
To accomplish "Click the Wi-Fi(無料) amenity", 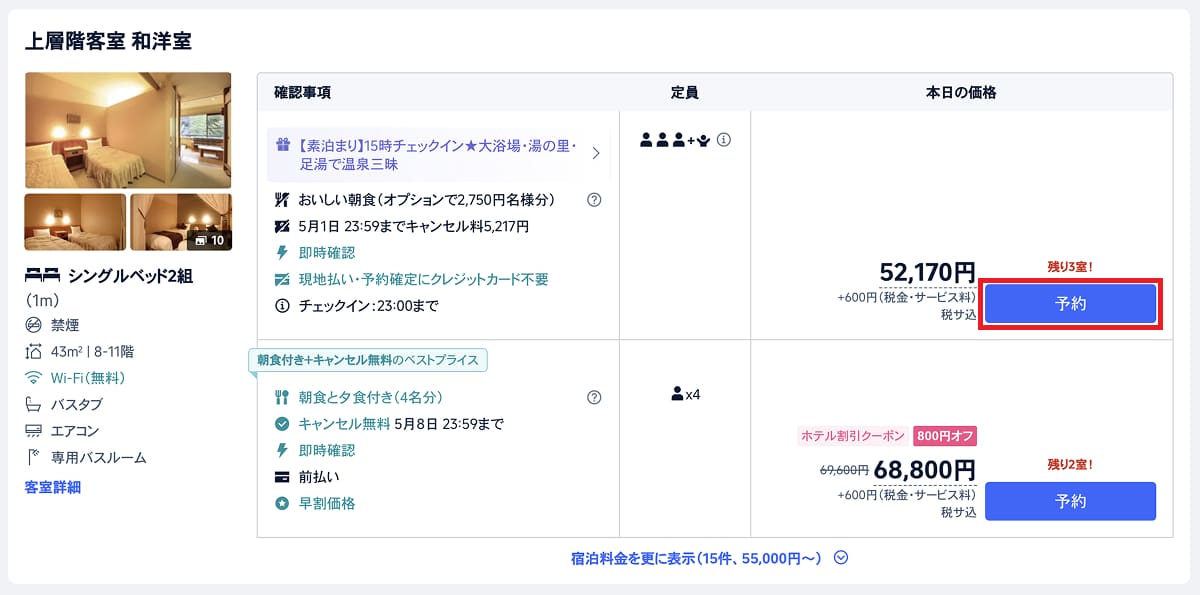I will tap(88, 378).
